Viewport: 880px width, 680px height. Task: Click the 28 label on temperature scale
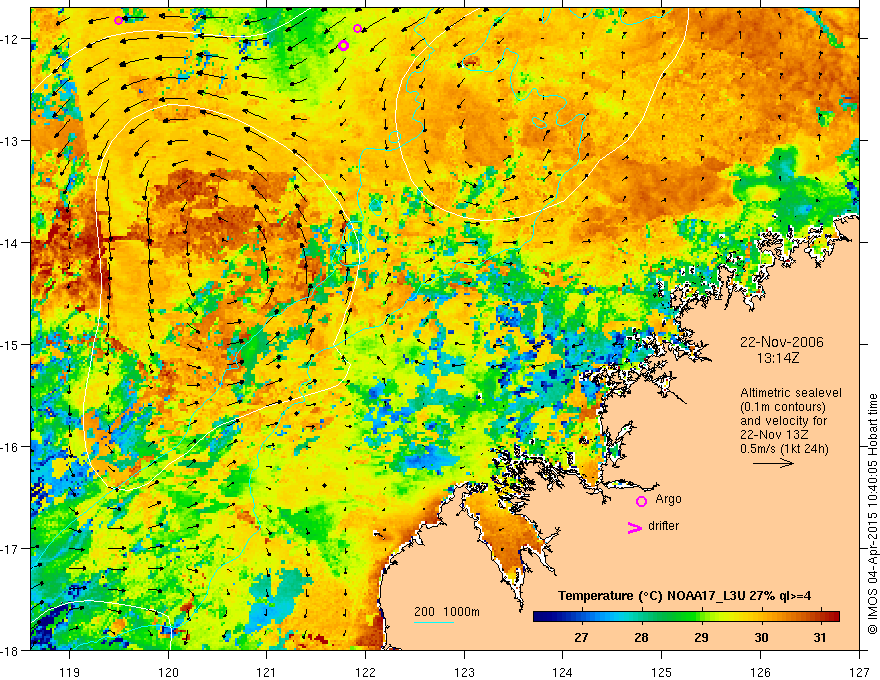(641, 637)
